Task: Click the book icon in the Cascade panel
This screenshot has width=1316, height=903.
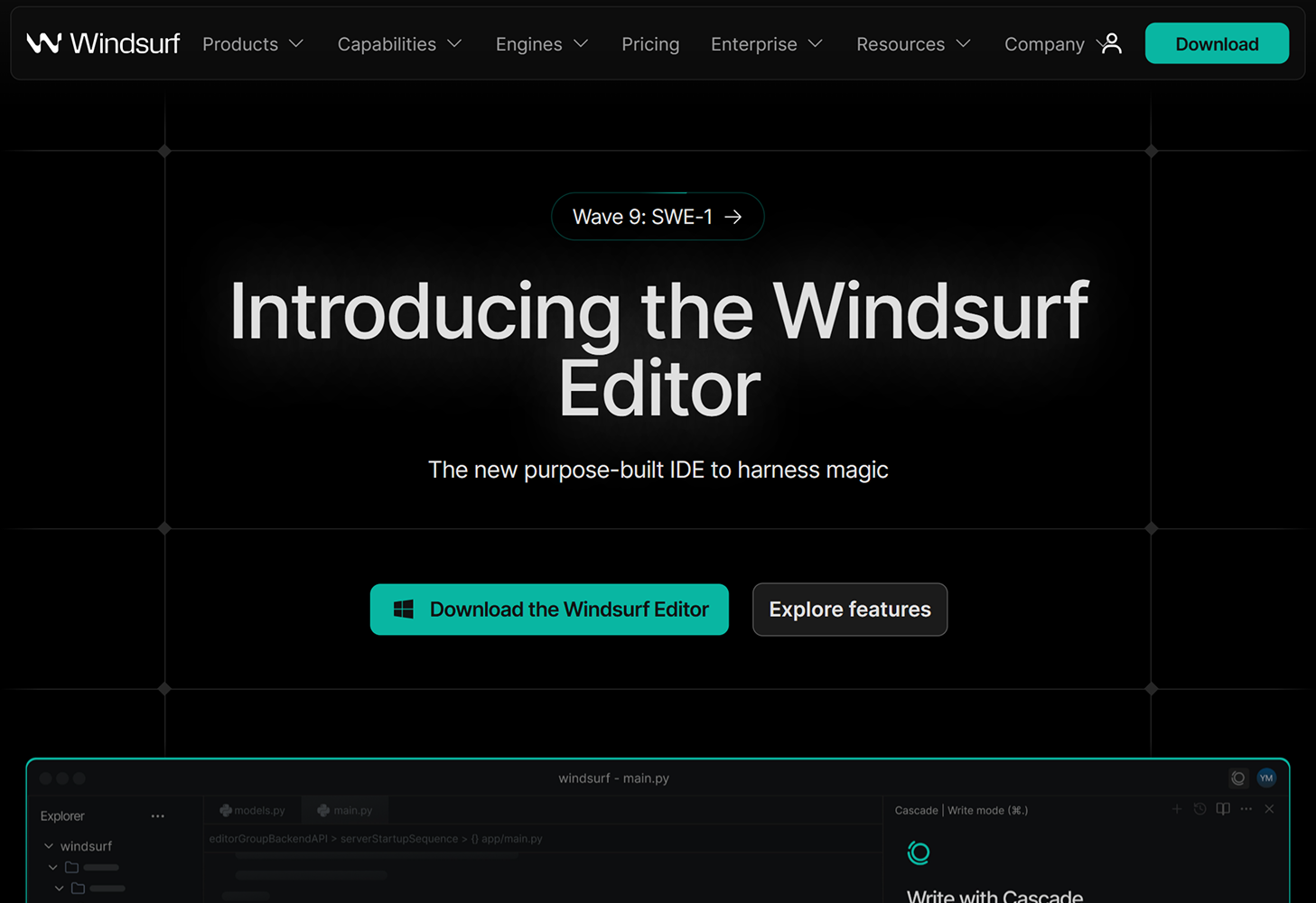Action: point(1223,809)
